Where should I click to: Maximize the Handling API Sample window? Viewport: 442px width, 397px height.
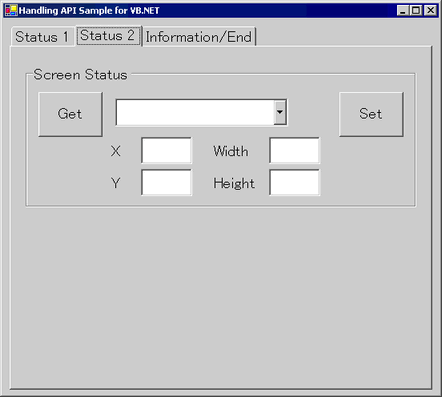point(416,10)
